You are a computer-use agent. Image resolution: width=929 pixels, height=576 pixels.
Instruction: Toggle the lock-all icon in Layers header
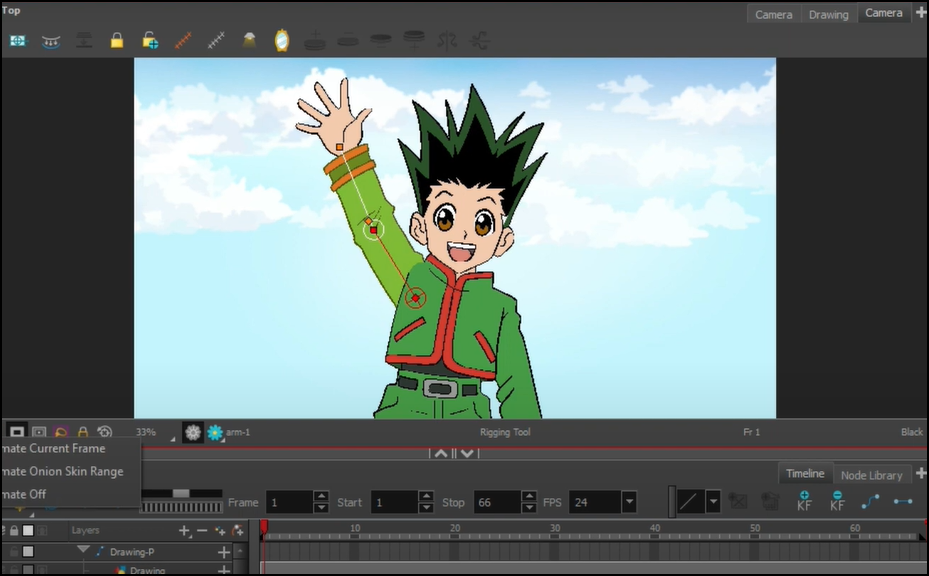[x=14, y=530]
